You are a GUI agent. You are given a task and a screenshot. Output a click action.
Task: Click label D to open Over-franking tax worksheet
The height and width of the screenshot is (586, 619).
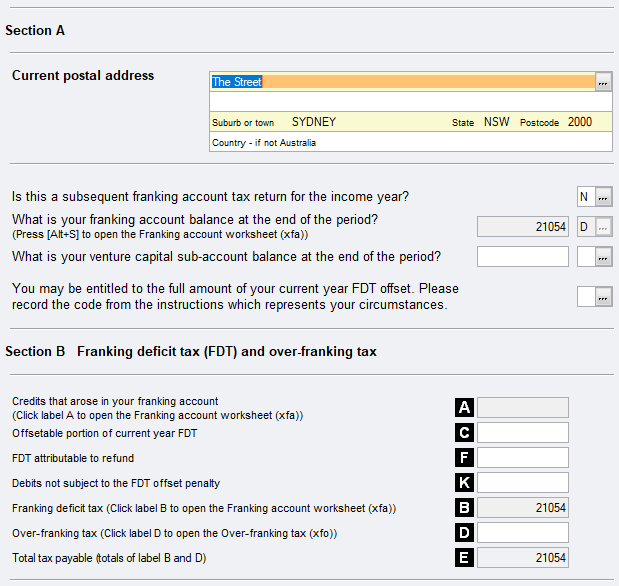point(464,532)
